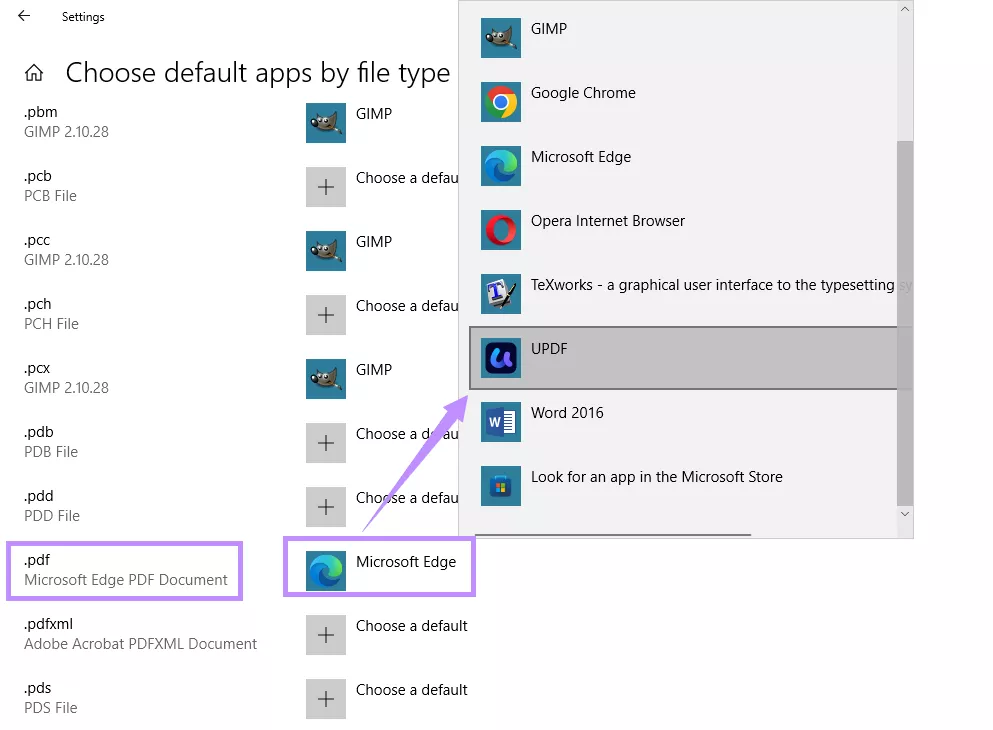Screen dimensions: 993x730
Task: Click the scroll-down arrow of the app list
Action: point(904,513)
